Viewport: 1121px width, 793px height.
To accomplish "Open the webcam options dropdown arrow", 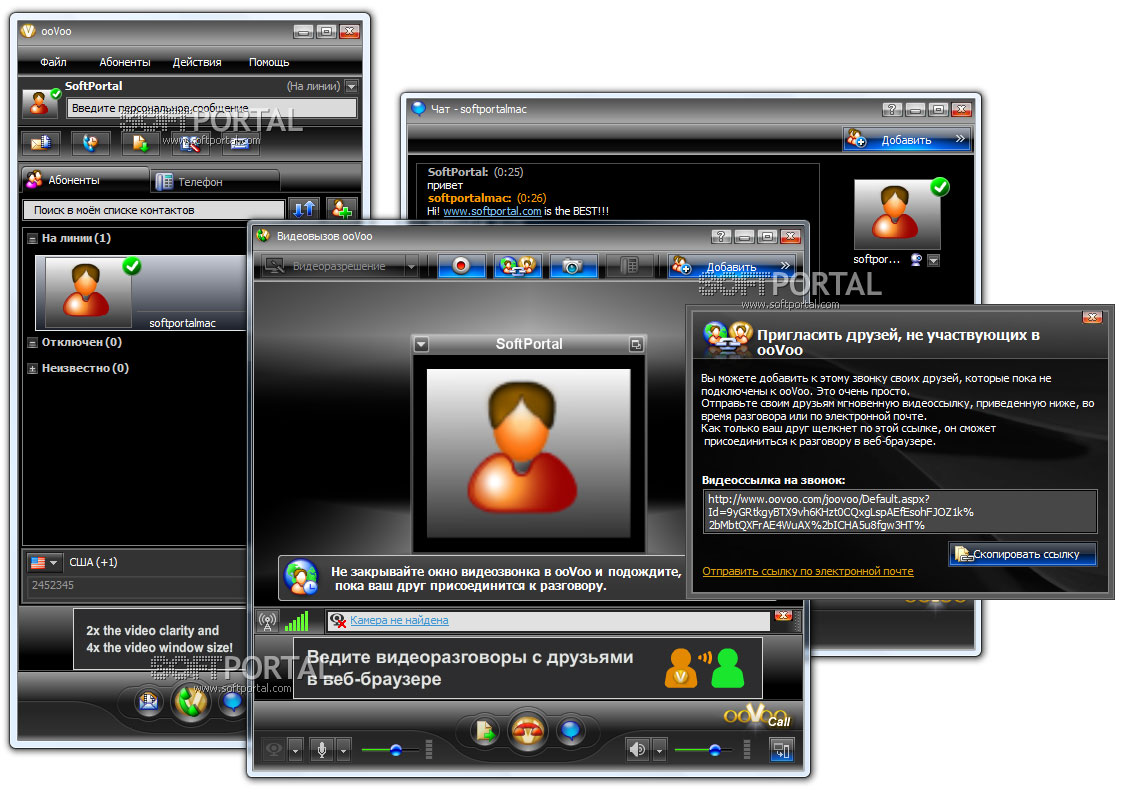I will coord(295,749).
